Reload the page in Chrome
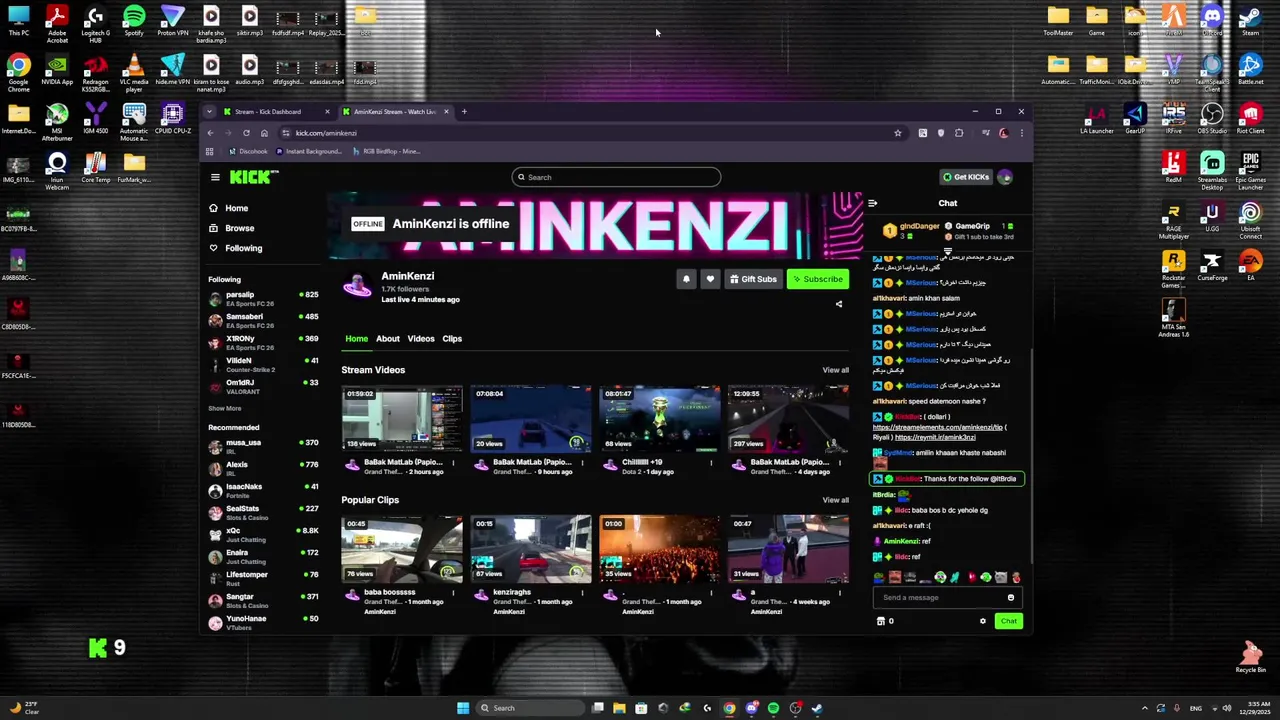 [x=246, y=133]
